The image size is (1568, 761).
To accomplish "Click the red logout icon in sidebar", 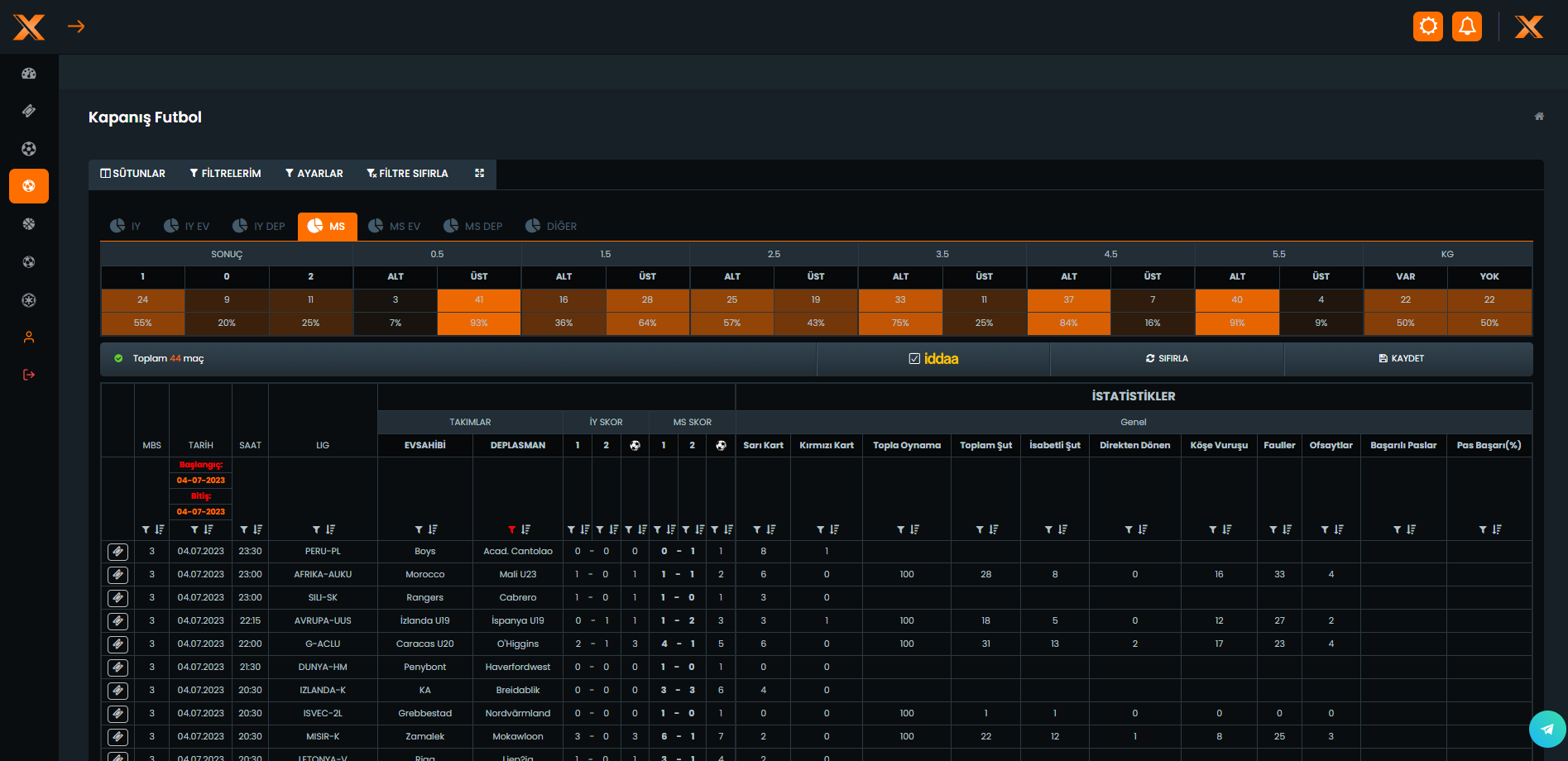I will click(29, 375).
